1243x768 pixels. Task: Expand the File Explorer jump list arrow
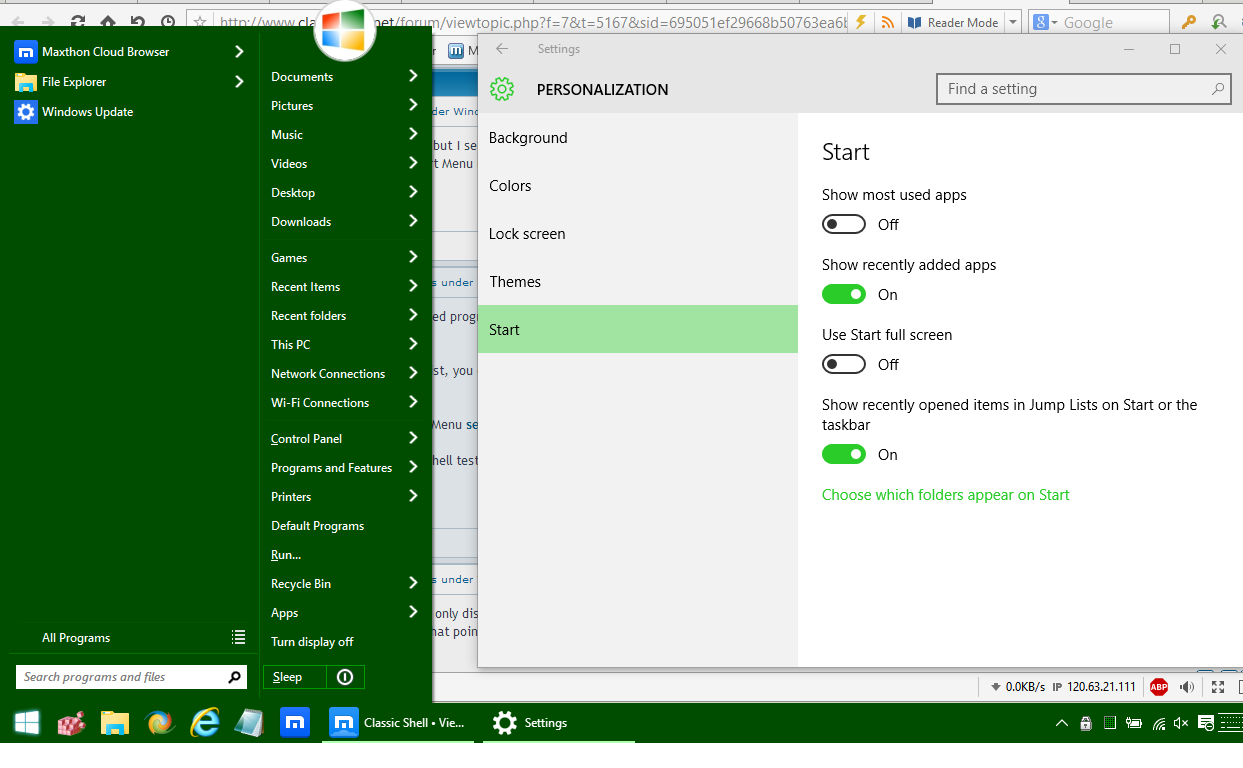[239, 82]
